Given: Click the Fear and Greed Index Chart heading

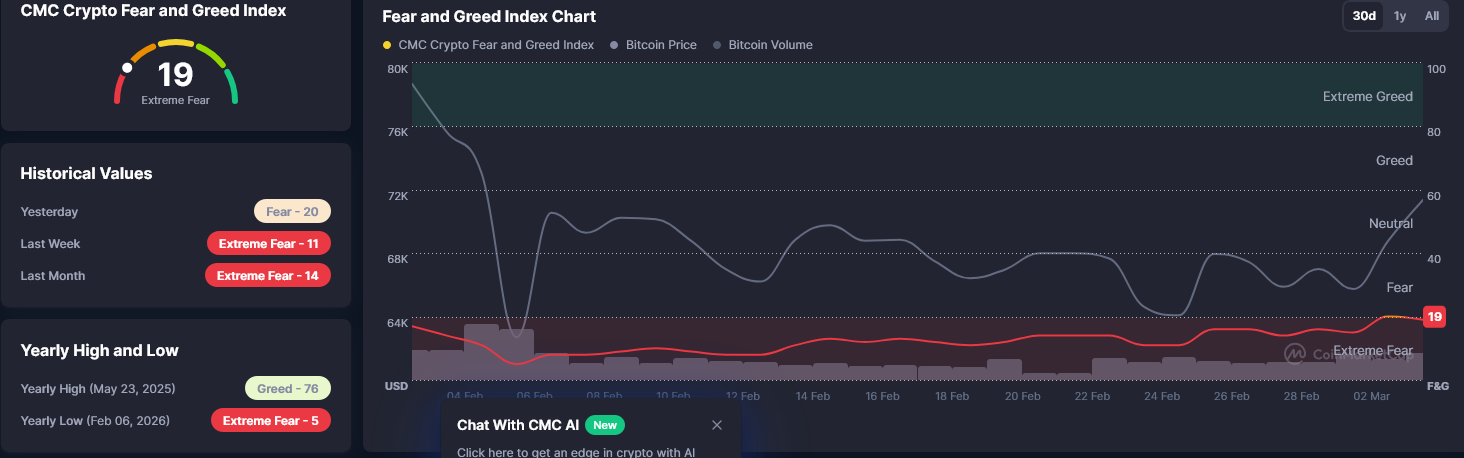Looking at the screenshot, I should coord(489,16).
